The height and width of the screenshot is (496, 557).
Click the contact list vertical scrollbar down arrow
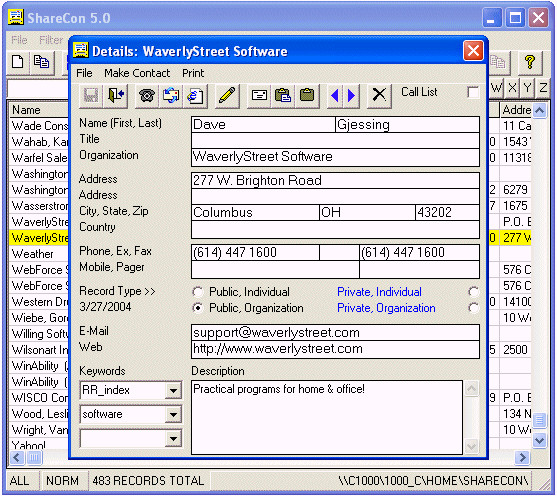539,441
